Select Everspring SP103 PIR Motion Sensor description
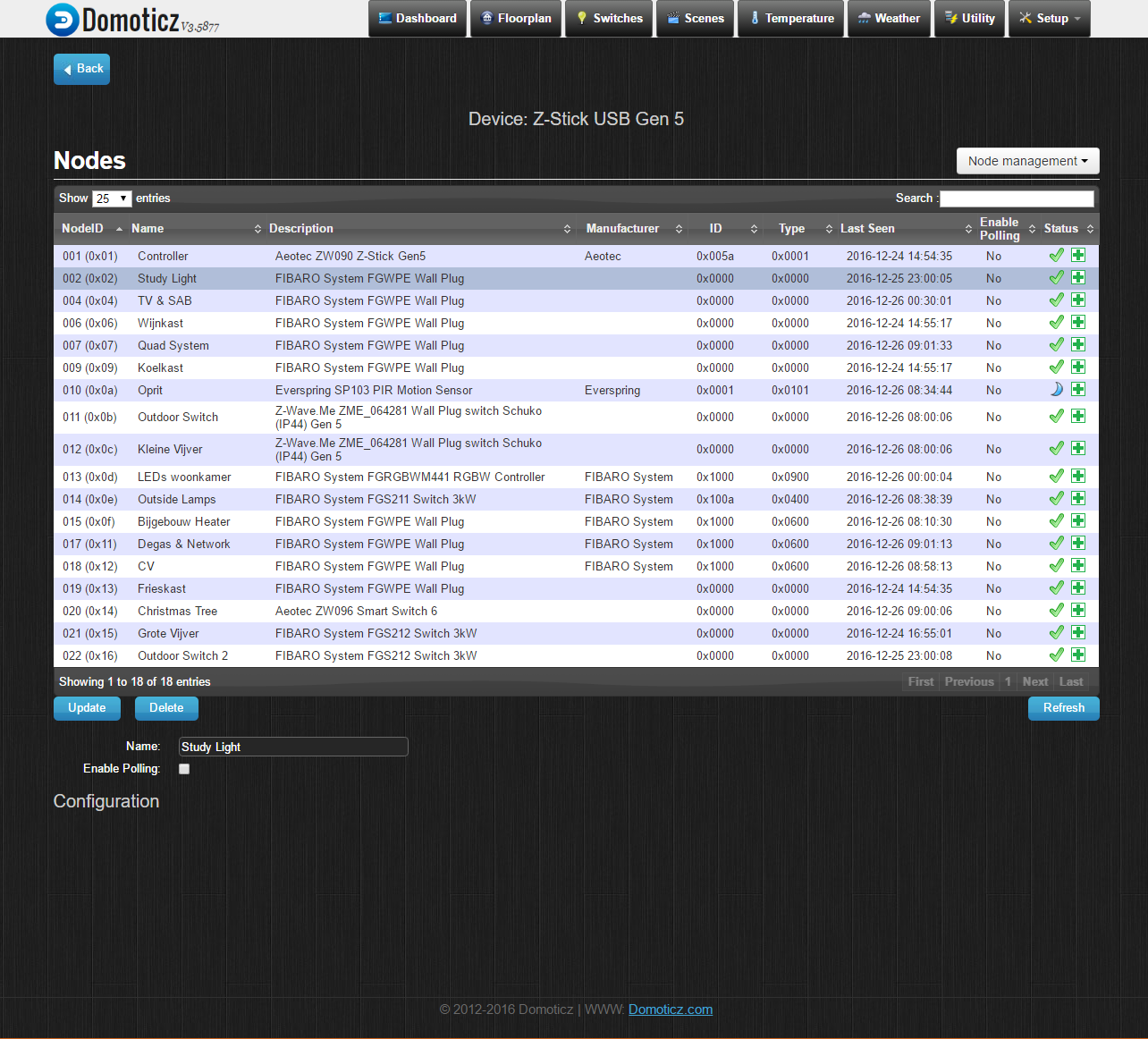This screenshot has height=1039, width=1148. [374, 390]
